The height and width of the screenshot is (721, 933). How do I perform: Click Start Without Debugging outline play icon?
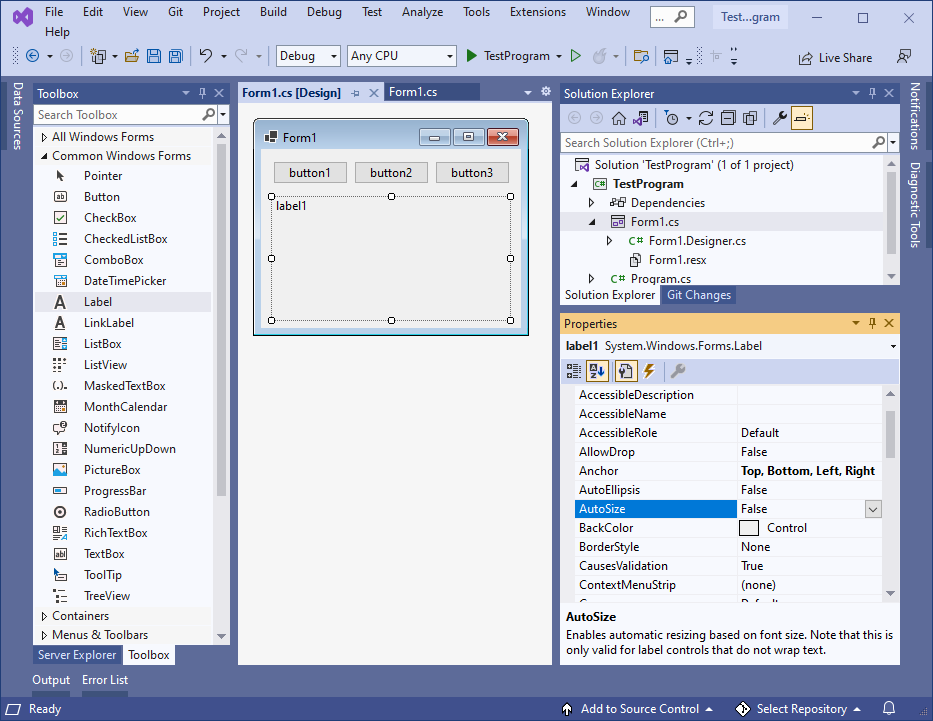click(x=575, y=56)
